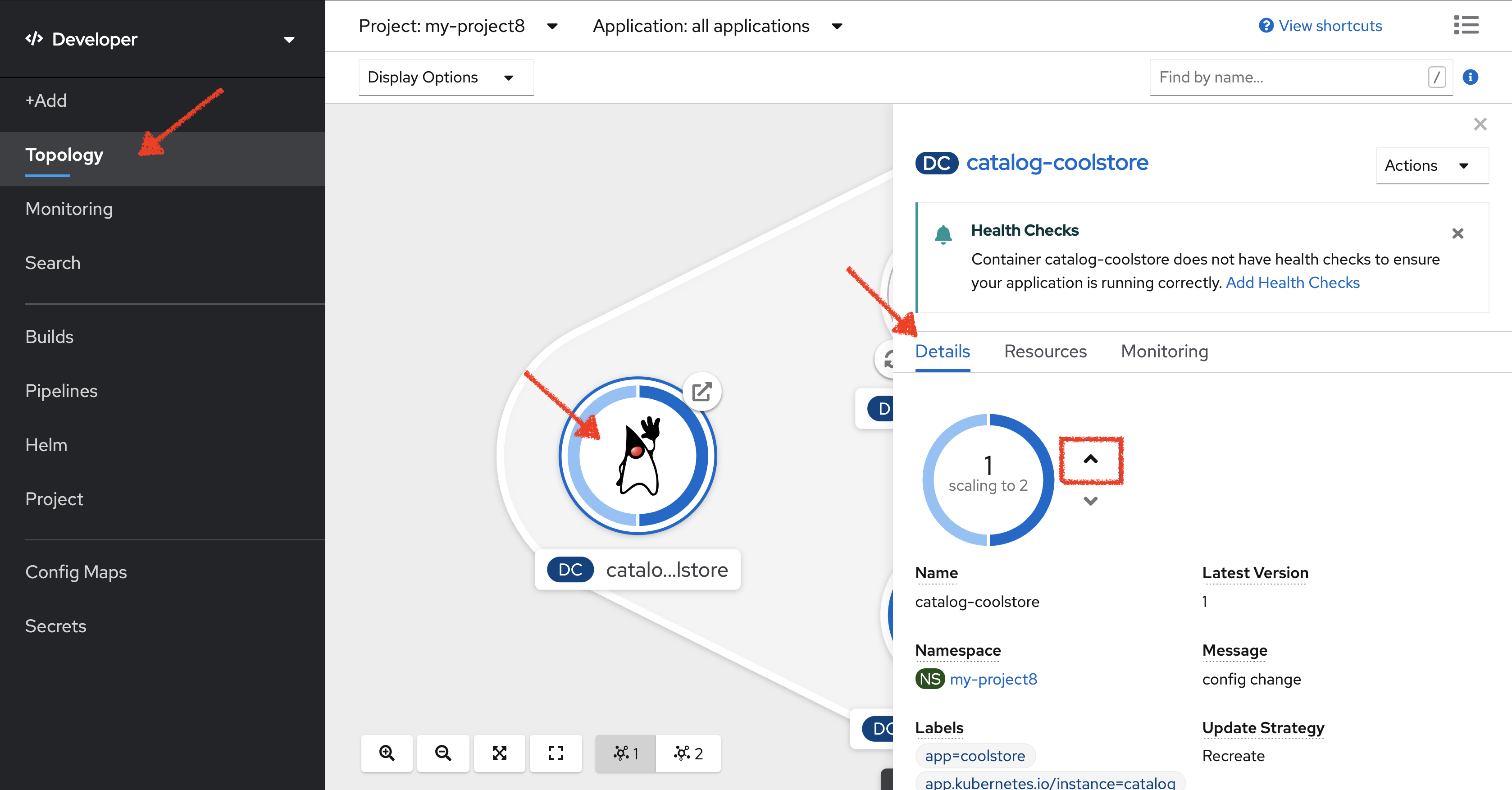Screen dimensions: 1512x790
Task: Click reset view button
Action: [x=556, y=753]
